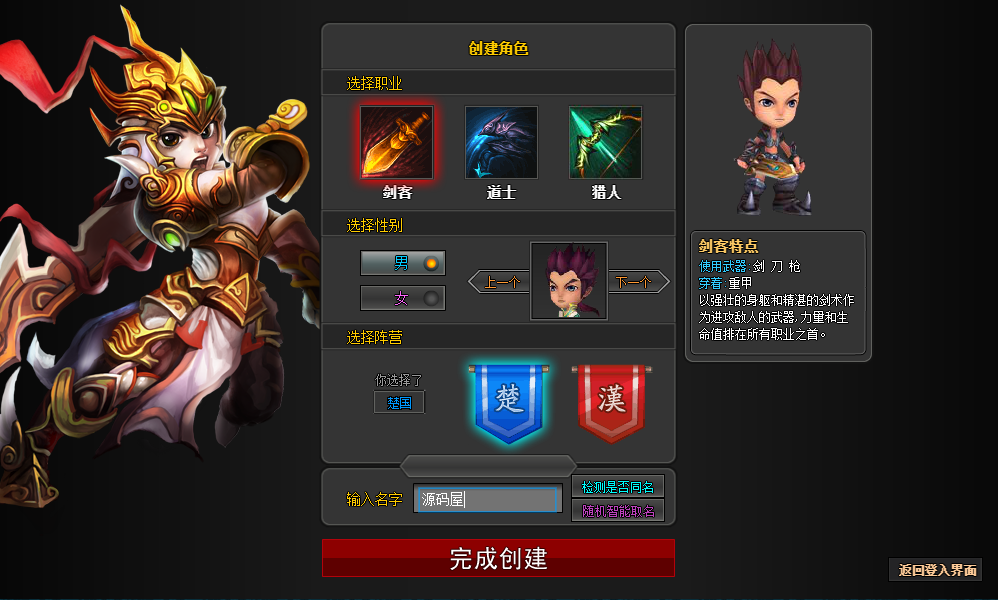Screen dimensions: 998x600
Task: Click the 完成创建 finish creation button
Action: click(498, 558)
